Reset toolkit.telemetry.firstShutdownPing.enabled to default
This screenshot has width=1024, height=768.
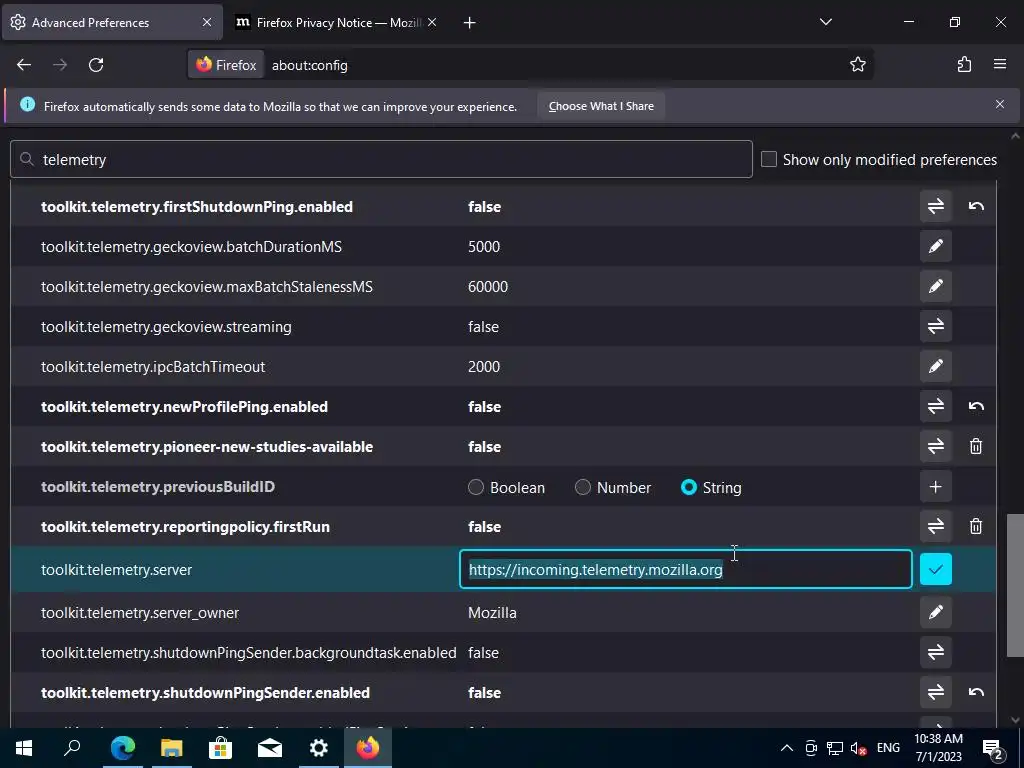click(x=976, y=206)
